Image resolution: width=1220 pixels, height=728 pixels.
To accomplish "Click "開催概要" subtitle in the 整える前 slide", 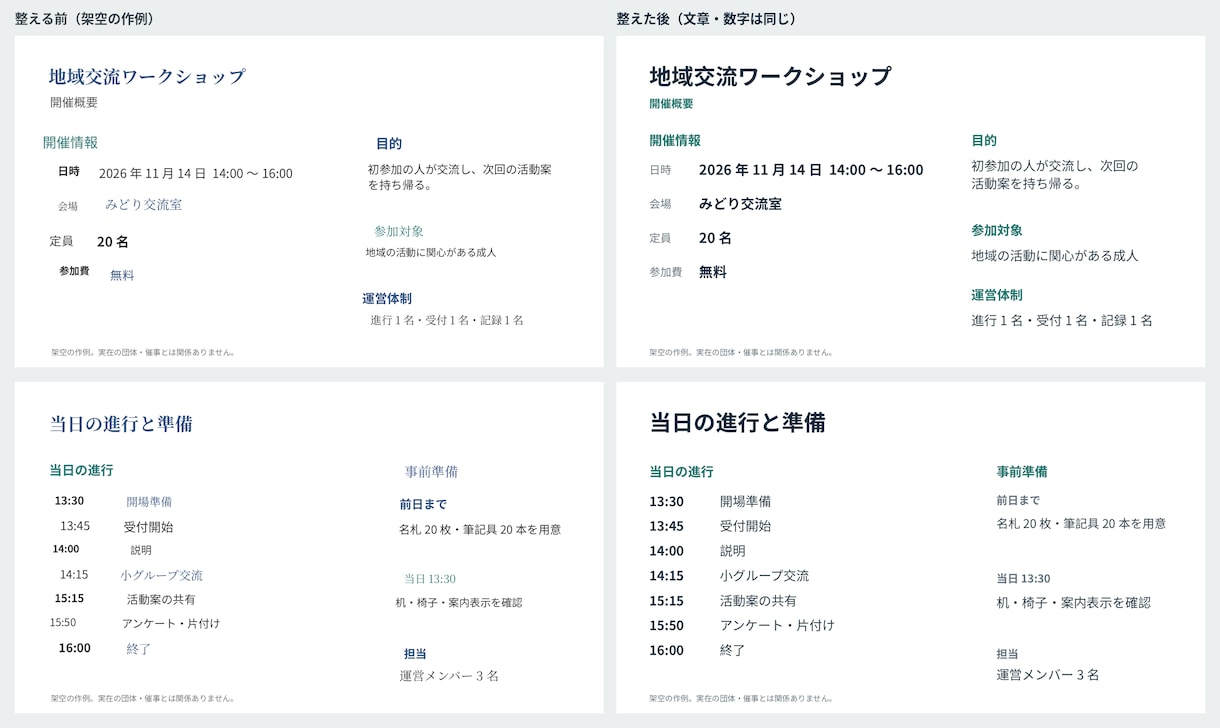I will click(74, 102).
